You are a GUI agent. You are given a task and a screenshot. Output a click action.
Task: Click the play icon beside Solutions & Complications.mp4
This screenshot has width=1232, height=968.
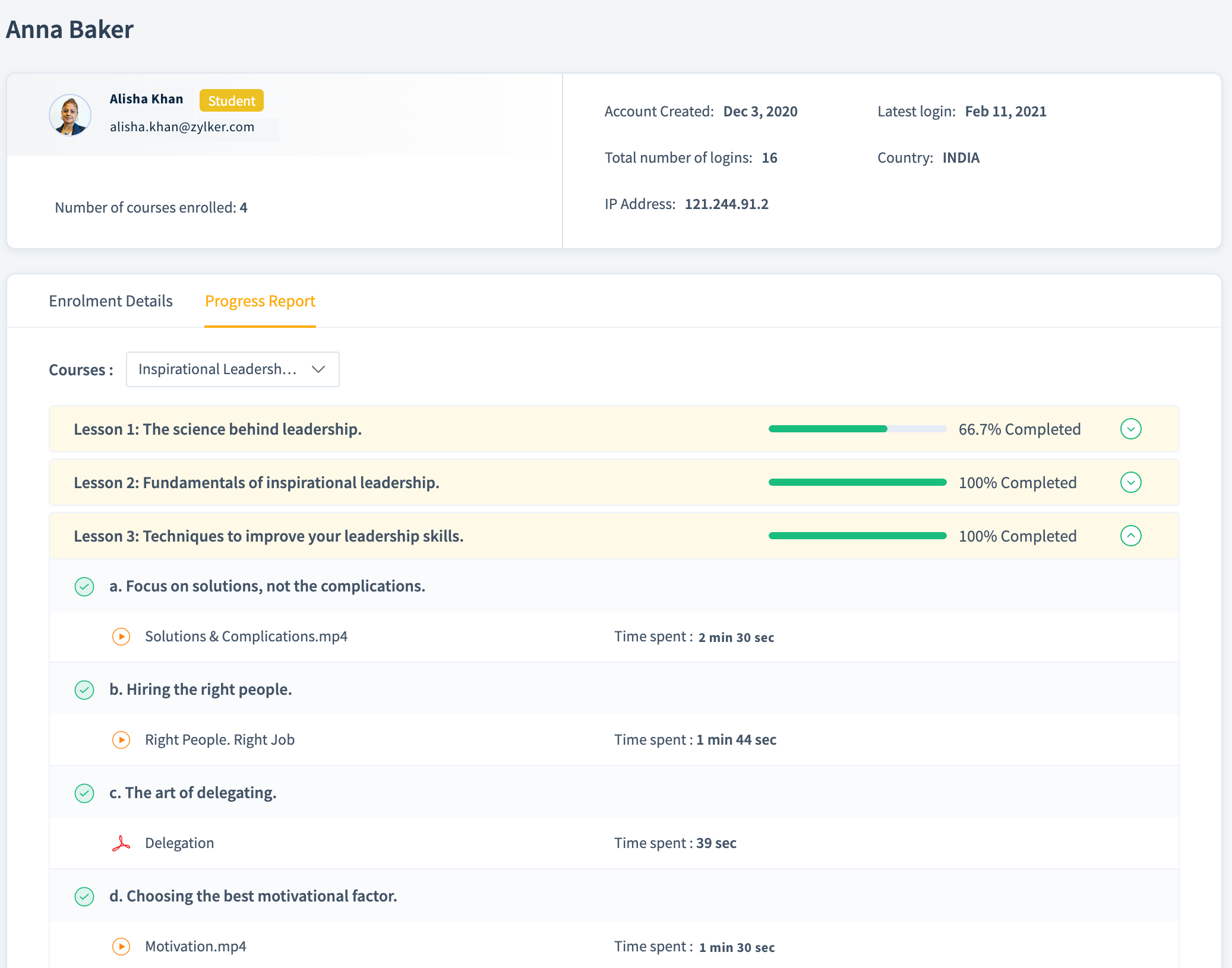pyautogui.click(x=121, y=637)
